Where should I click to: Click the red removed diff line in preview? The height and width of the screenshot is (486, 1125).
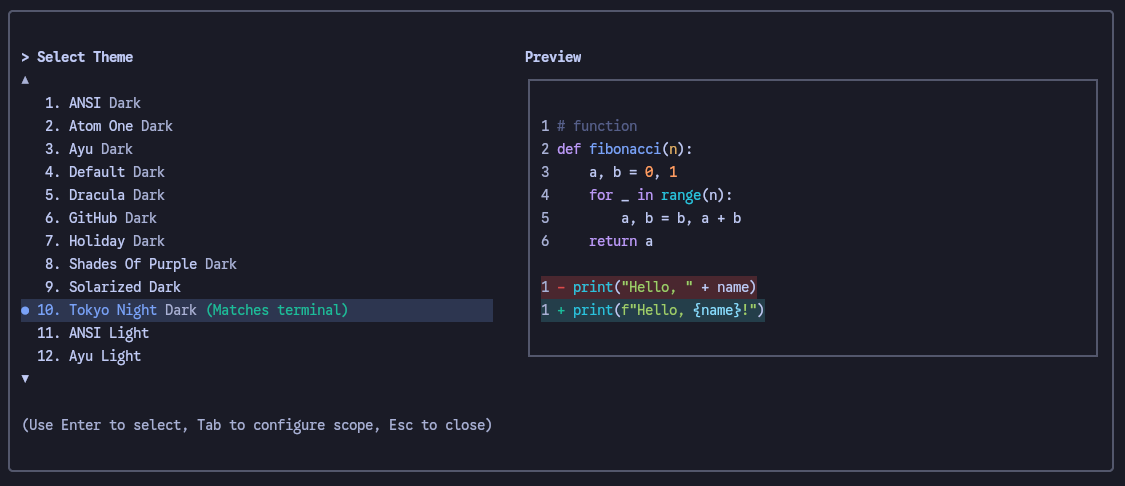point(649,288)
